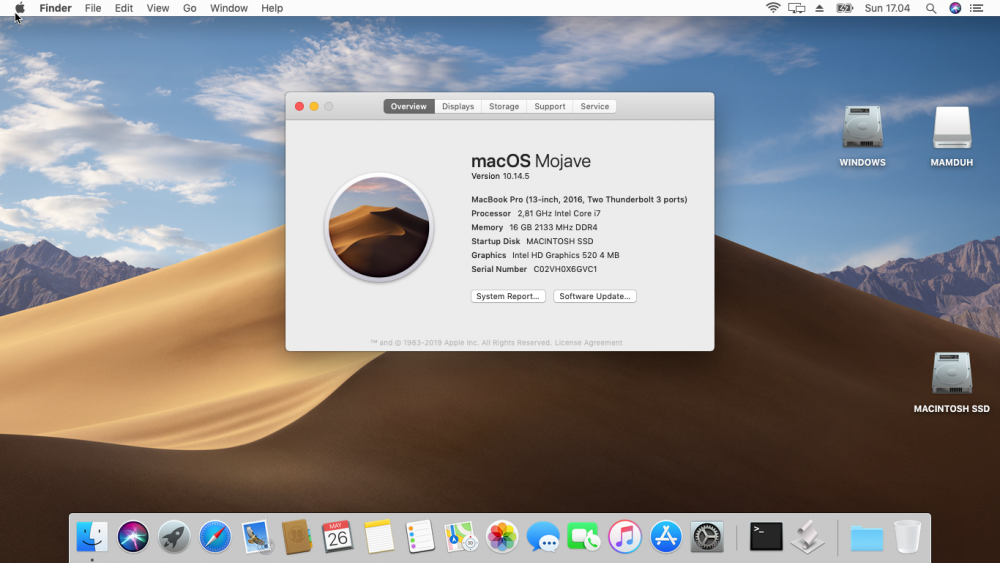The height and width of the screenshot is (563, 1000).
Task: Open Photos app in the Dock
Action: [502, 537]
